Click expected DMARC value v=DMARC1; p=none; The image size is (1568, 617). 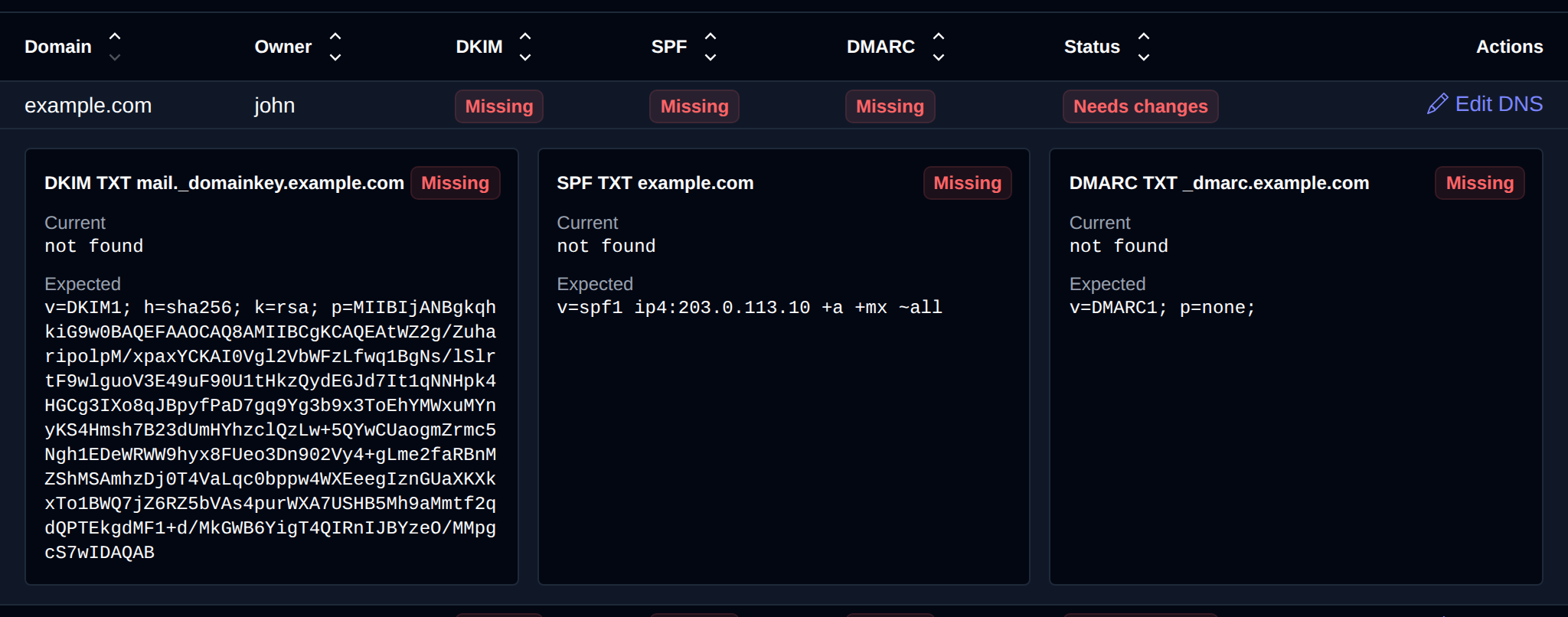[1162, 308]
